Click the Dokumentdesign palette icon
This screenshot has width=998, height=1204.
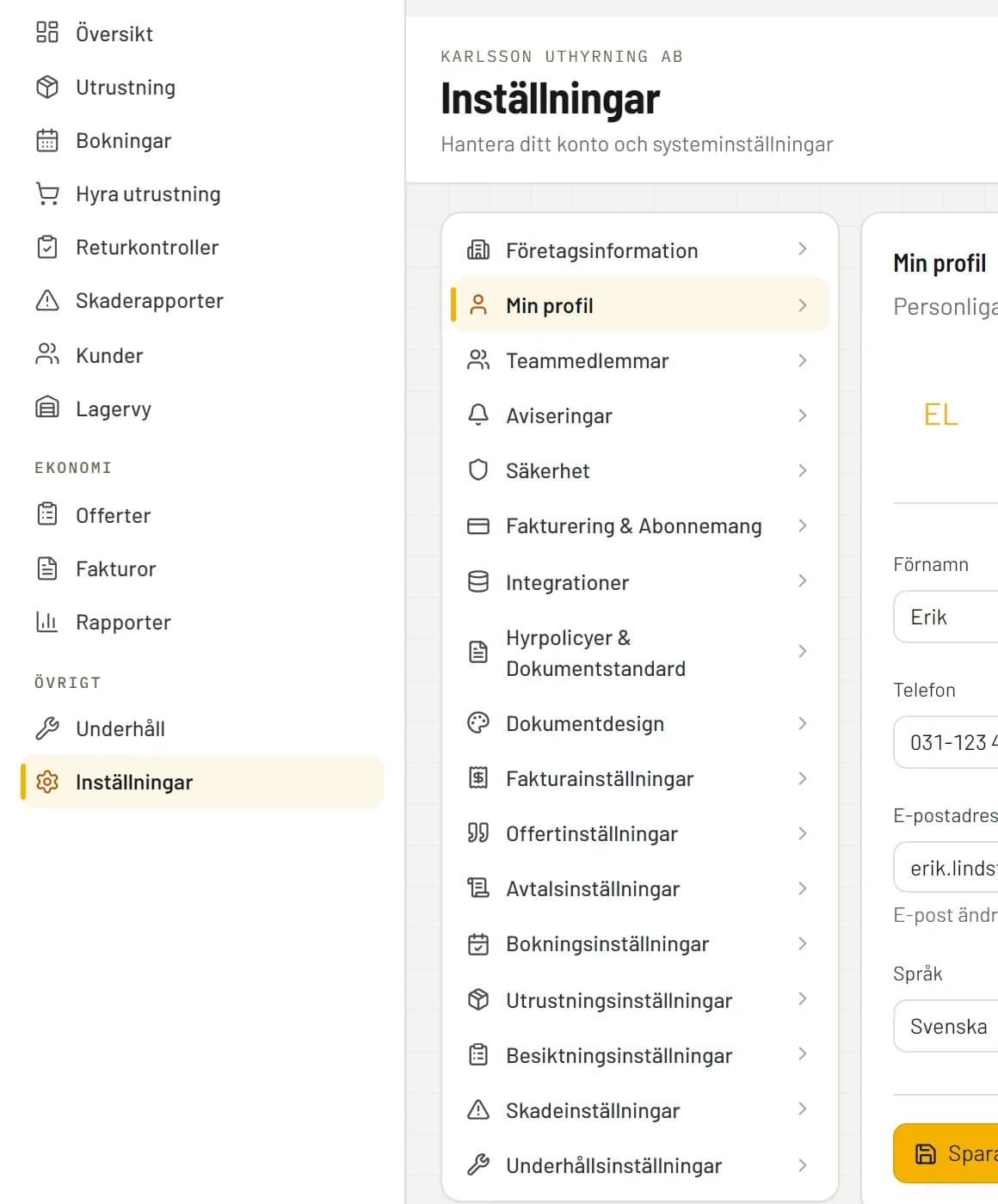pos(478,723)
